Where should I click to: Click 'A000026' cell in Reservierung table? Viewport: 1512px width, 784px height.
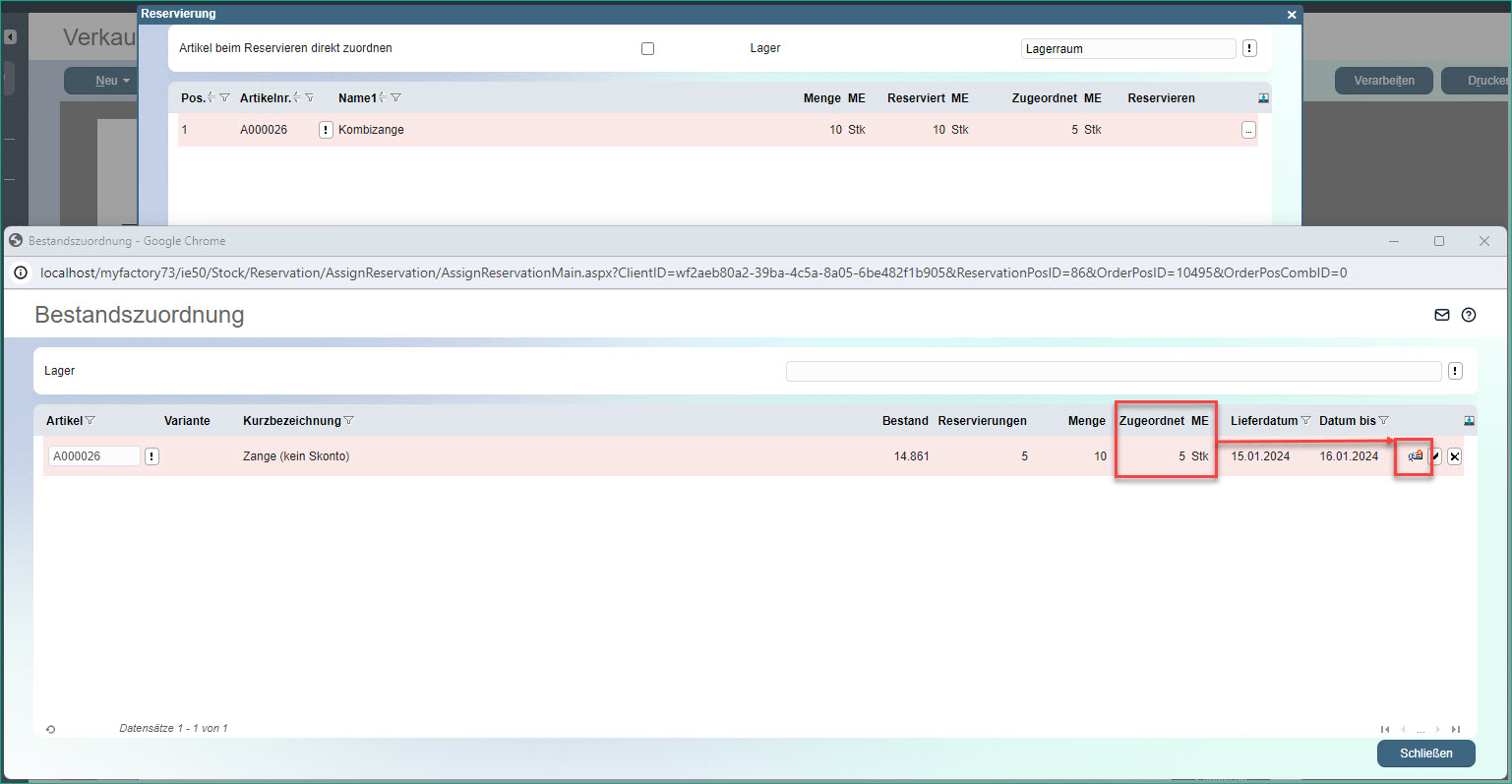click(264, 130)
